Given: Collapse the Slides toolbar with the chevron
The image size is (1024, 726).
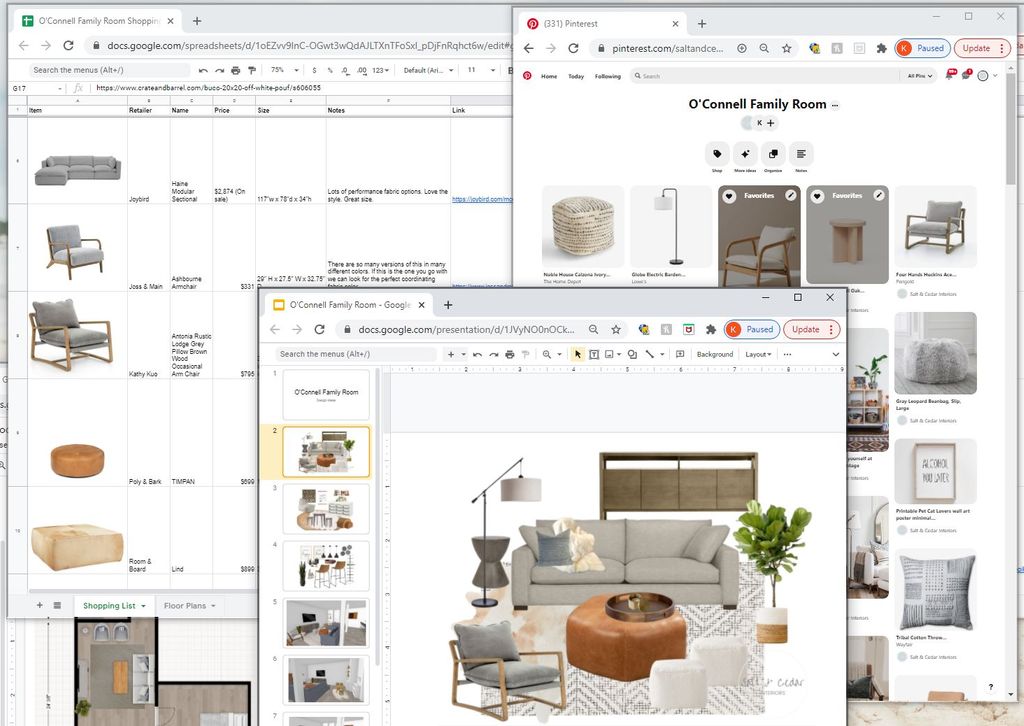Looking at the screenshot, I should pyautogui.click(x=835, y=354).
